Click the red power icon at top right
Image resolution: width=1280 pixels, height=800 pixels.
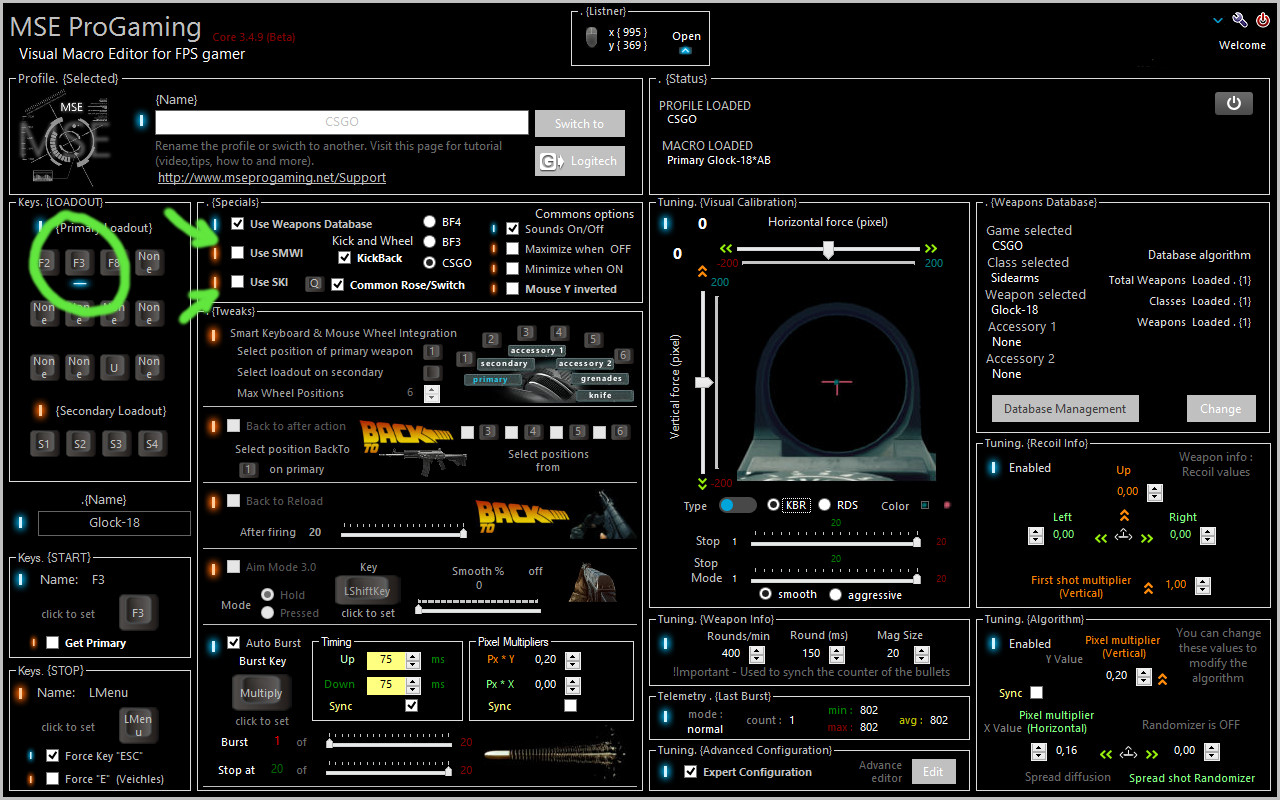coord(1262,20)
